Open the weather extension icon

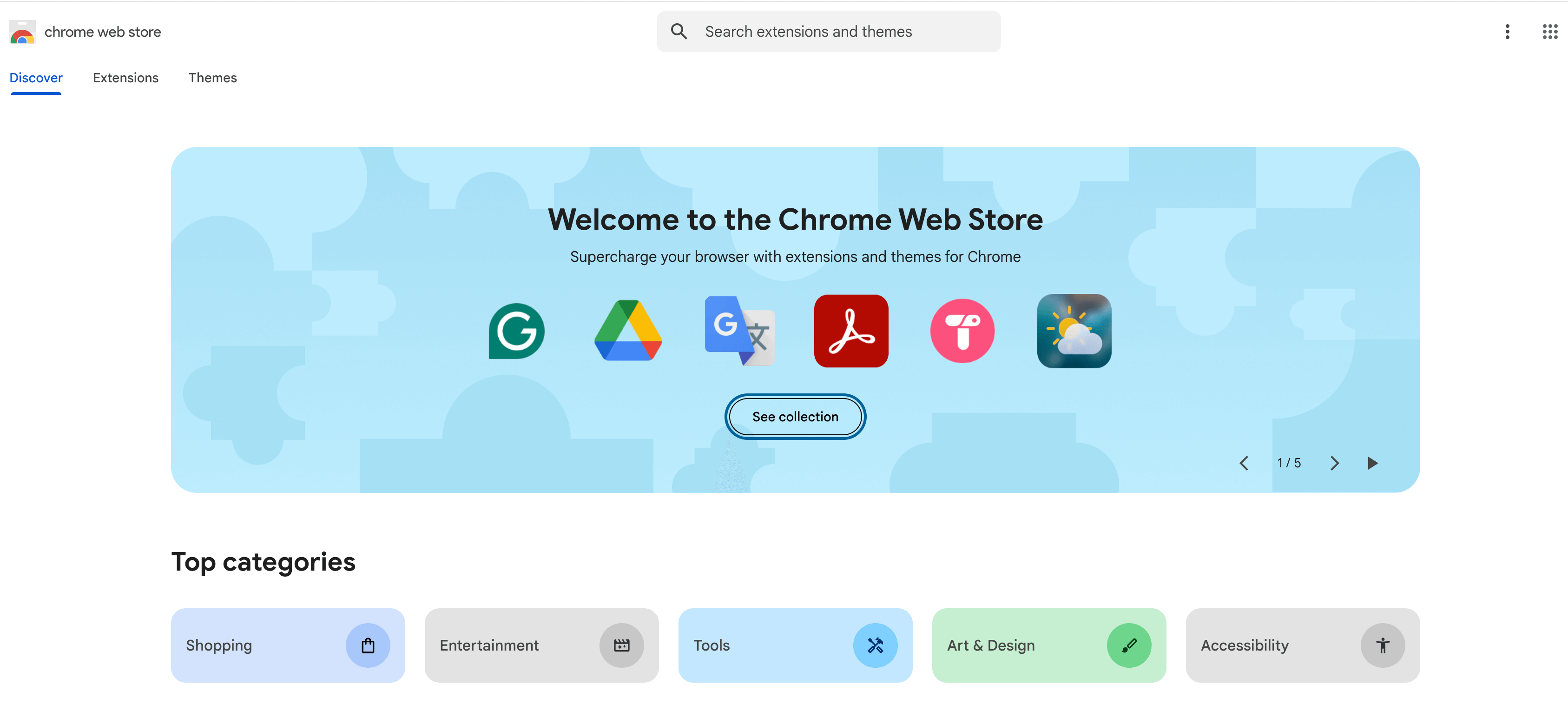pyautogui.click(x=1074, y=331)
